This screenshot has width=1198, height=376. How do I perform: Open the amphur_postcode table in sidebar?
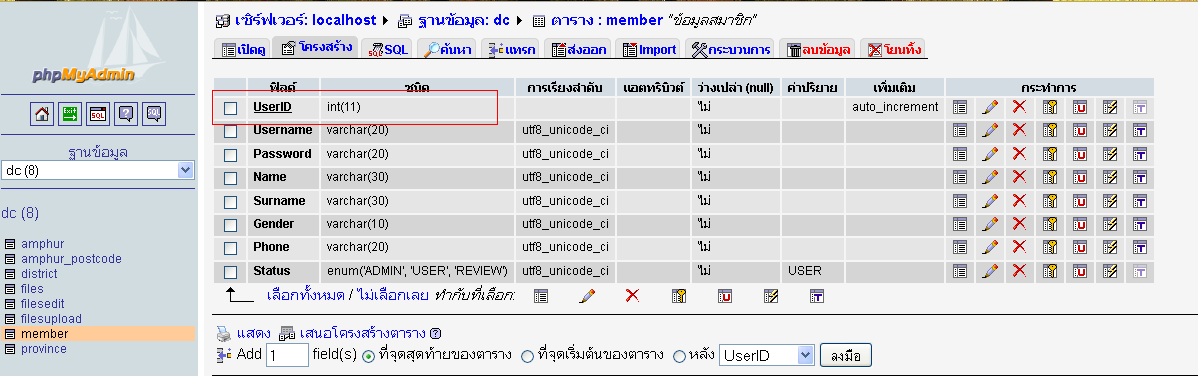click(x=71, y=259)
